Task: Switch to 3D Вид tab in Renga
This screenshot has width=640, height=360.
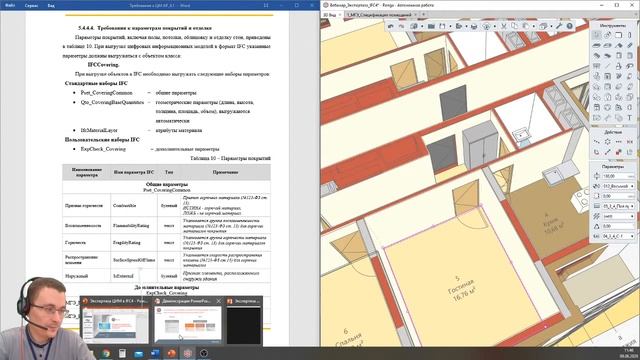Action: click(x=330, y=15)
